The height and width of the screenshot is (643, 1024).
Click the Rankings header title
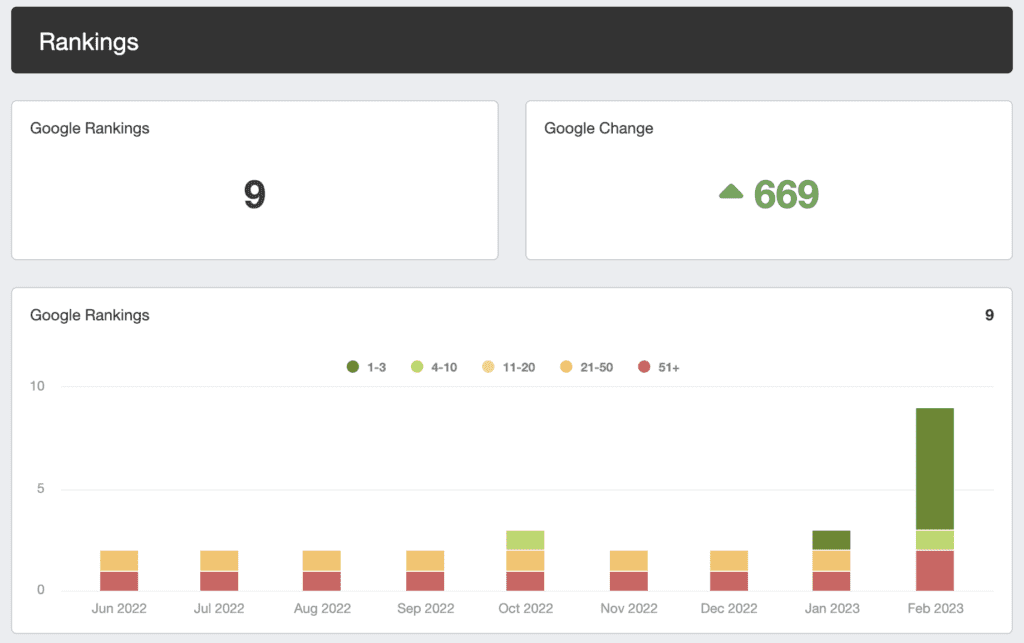pos(89,42)
